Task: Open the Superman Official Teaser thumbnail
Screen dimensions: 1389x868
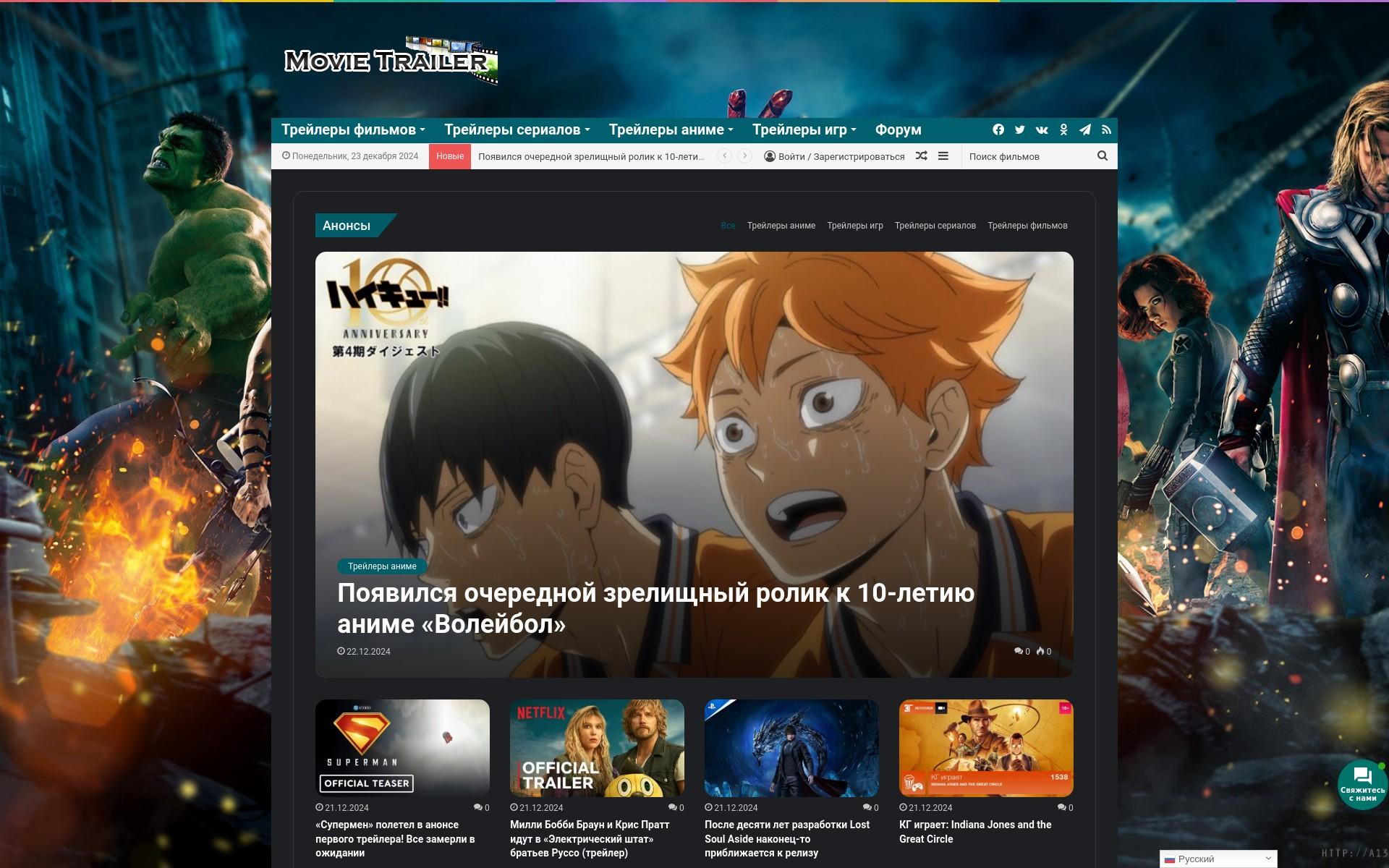Action: click(402, 748)
